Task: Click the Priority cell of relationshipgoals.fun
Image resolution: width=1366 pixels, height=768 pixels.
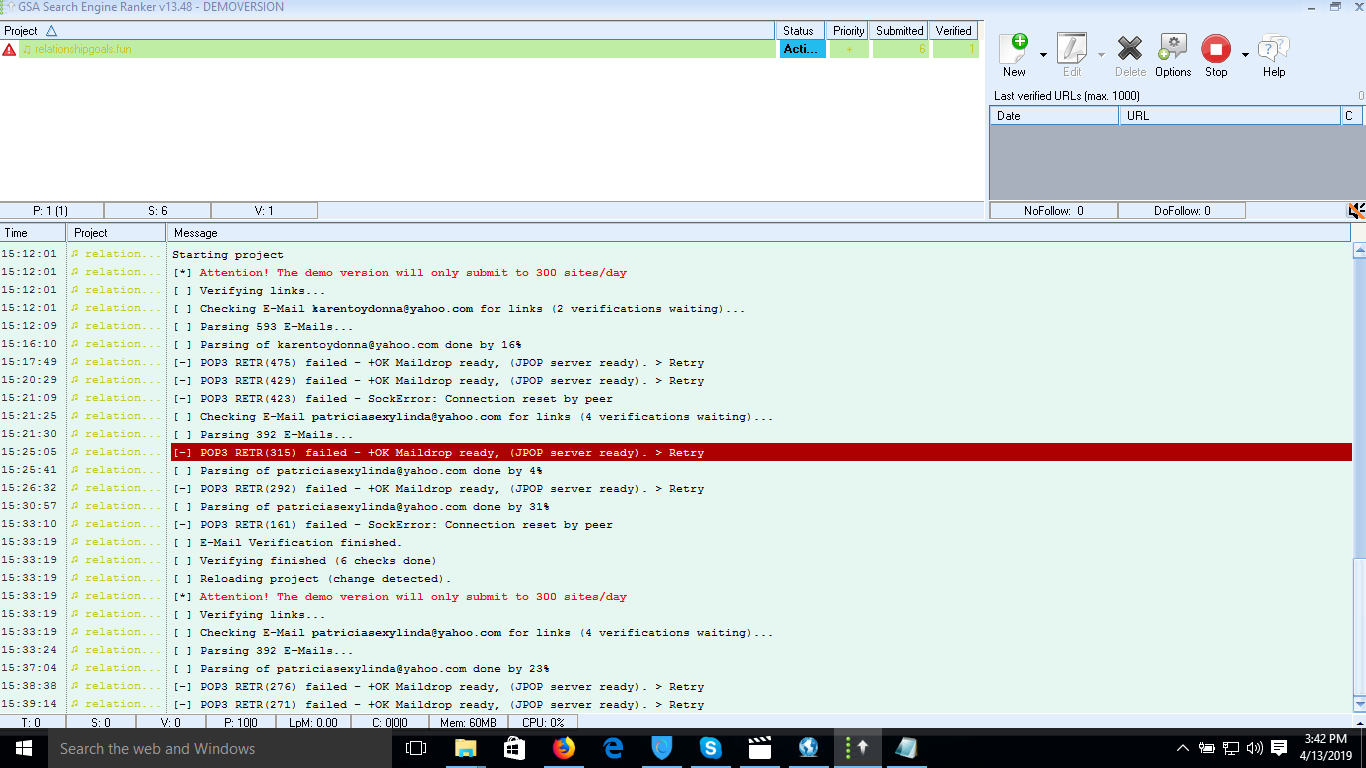Action: 849,49
